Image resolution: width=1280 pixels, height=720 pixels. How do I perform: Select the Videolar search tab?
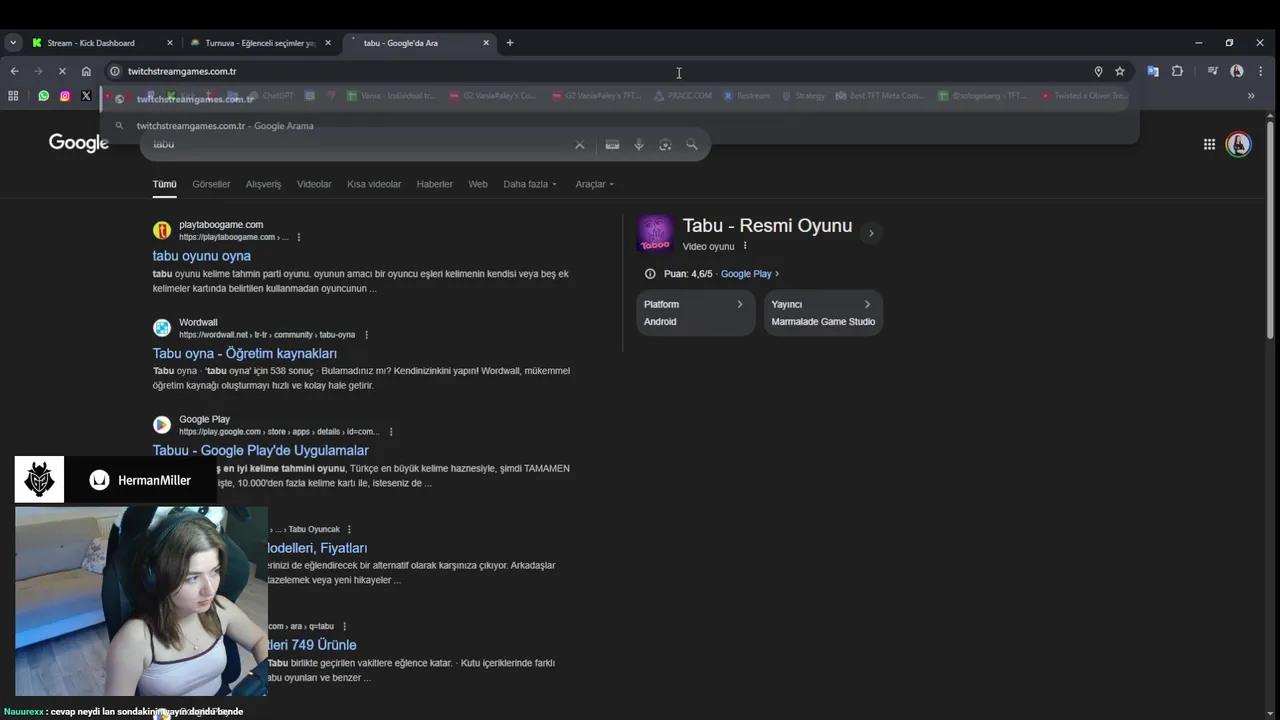pos(314,184)
